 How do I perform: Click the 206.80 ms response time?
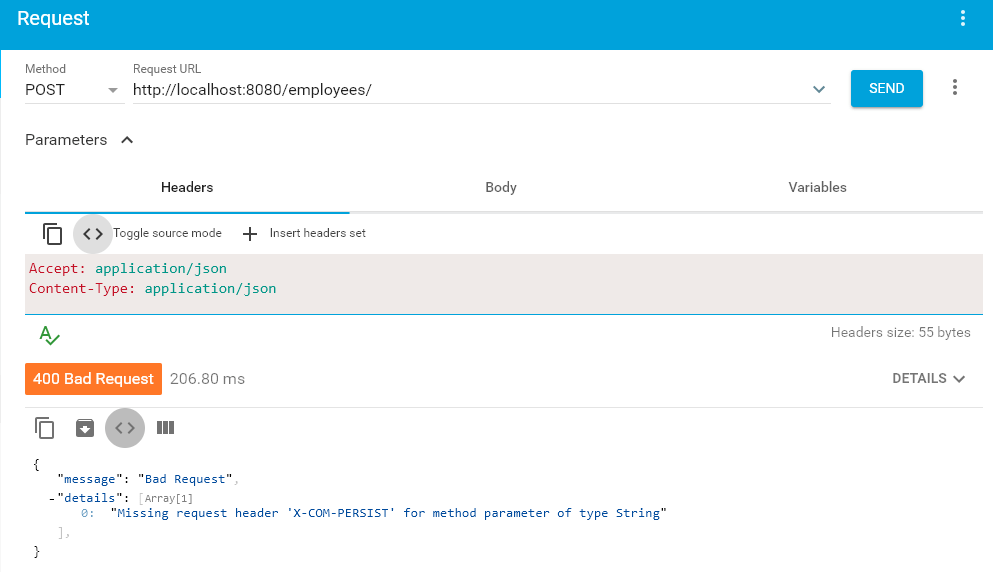tap(207, 379)
